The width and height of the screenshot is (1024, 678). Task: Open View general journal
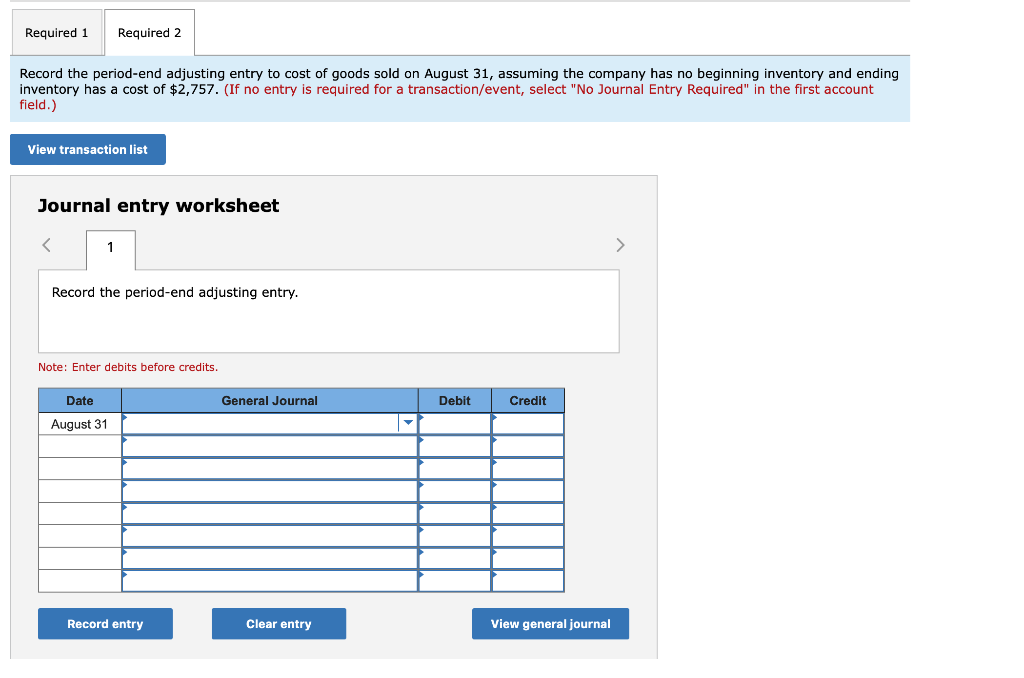[551, 624]
